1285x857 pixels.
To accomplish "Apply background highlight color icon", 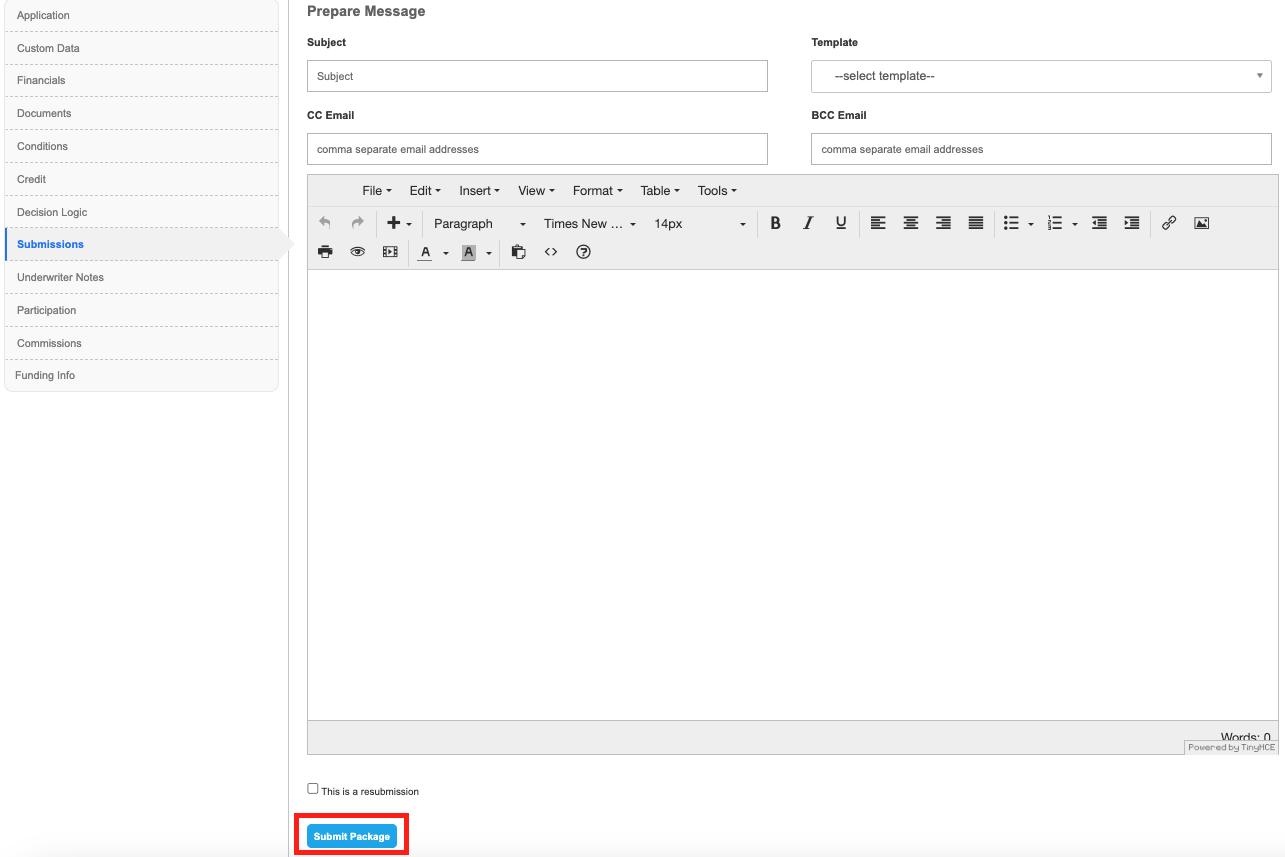I will [468, 252].
